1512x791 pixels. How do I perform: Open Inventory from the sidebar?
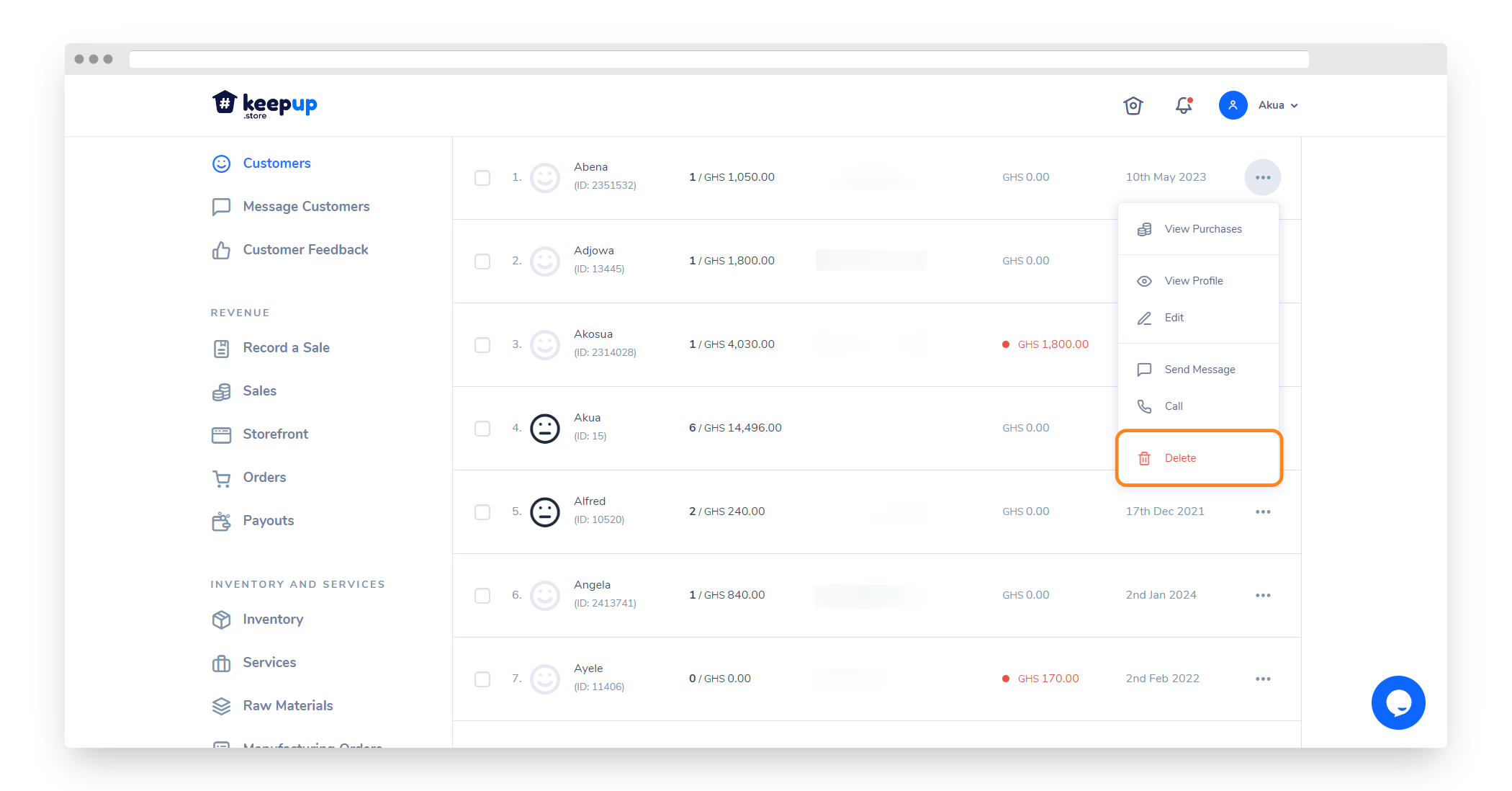272,619
